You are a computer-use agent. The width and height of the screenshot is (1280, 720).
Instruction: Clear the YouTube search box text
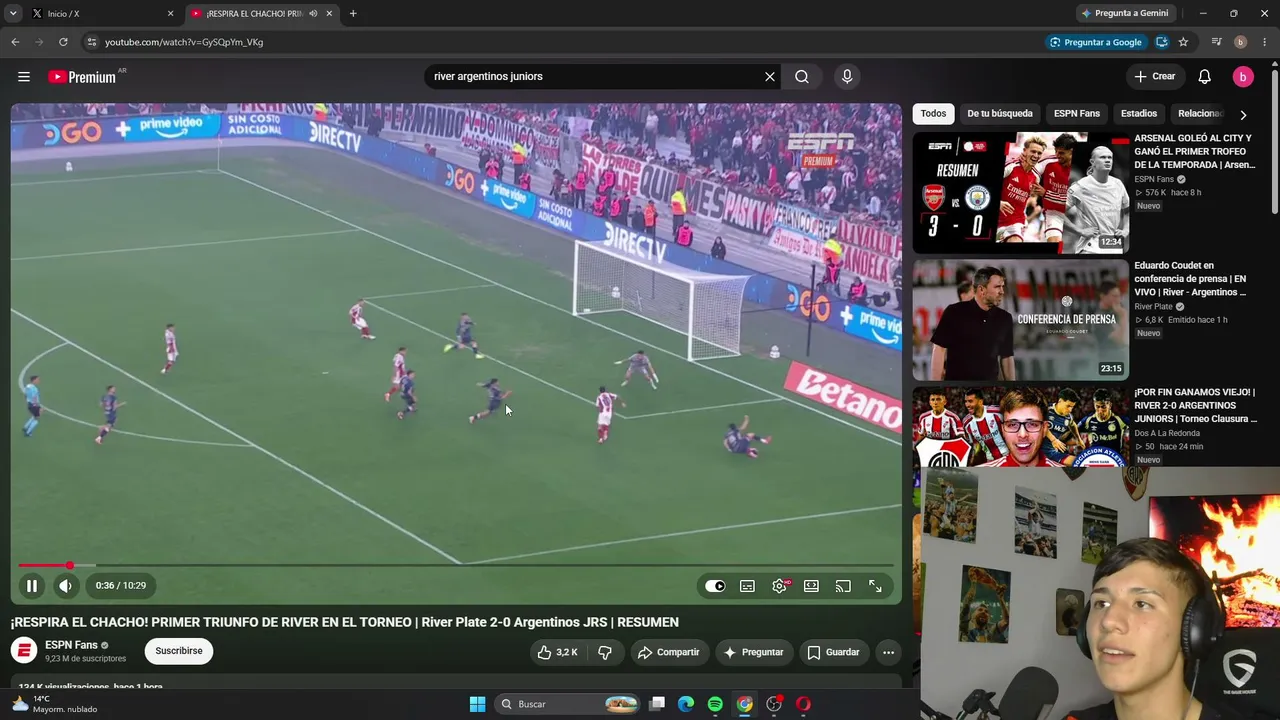(770, 77)
